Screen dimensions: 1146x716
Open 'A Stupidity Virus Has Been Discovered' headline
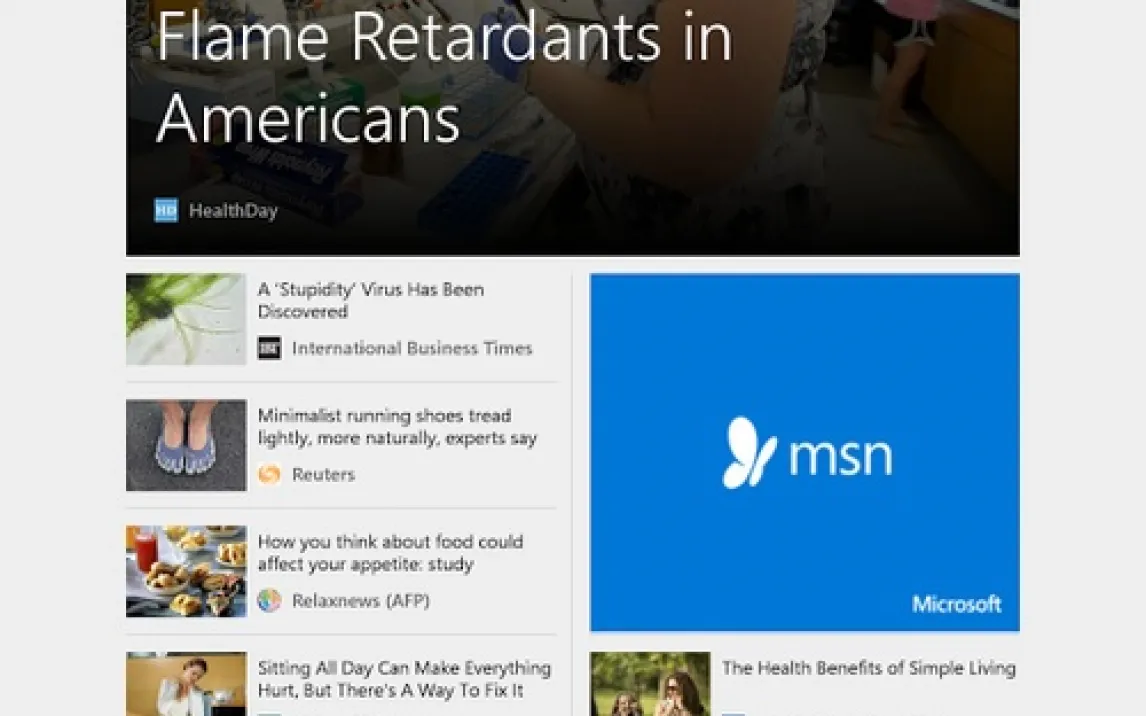point(371,300)
